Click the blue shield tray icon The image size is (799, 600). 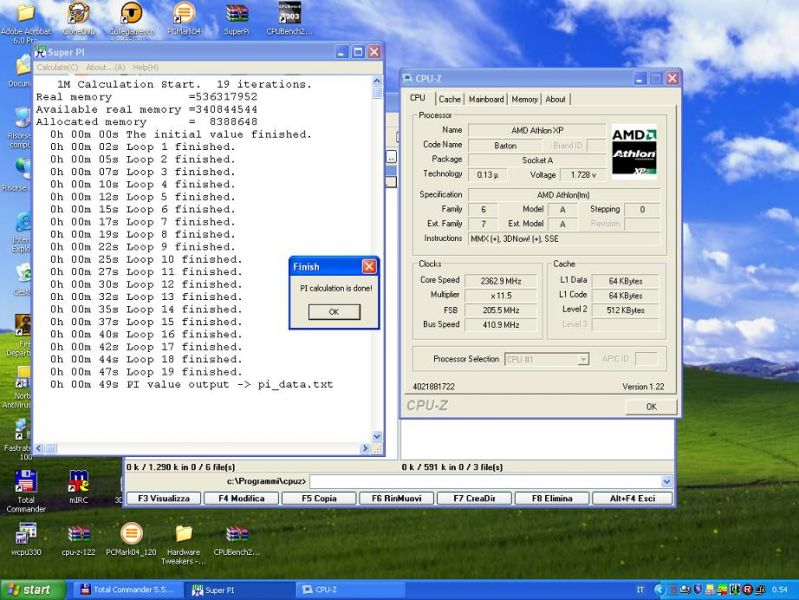point(698,590)
